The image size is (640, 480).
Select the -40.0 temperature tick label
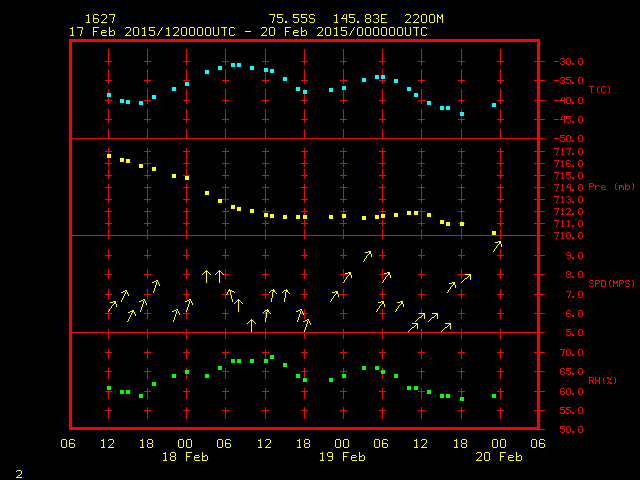tap(568, 100)
